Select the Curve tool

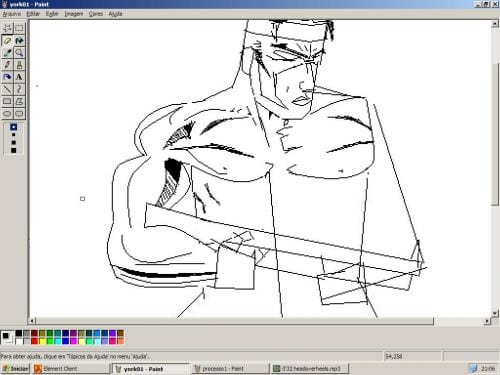click(x=19, y=89)
